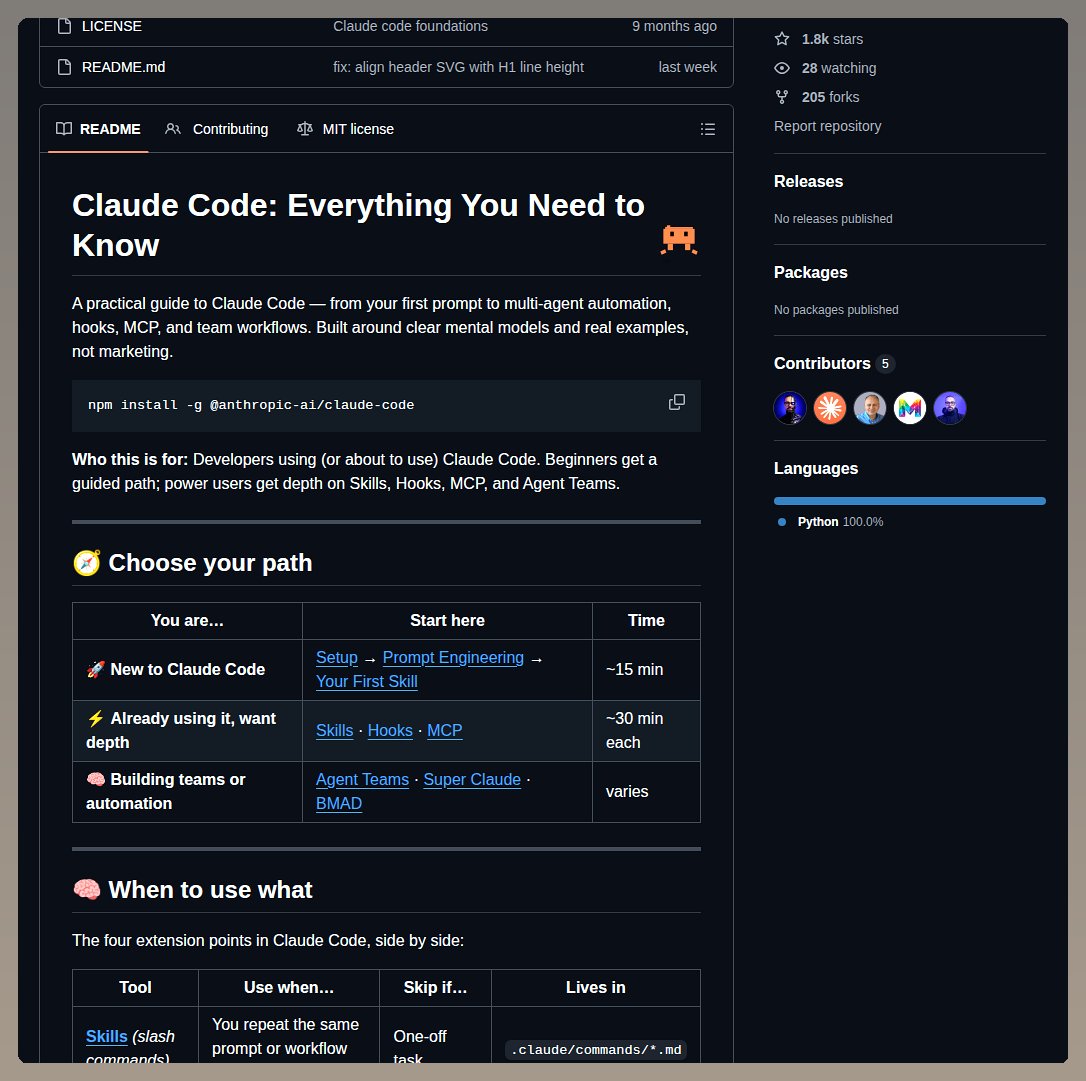
Task: Open the LICENSE file
Action: (x=112, y=26)
